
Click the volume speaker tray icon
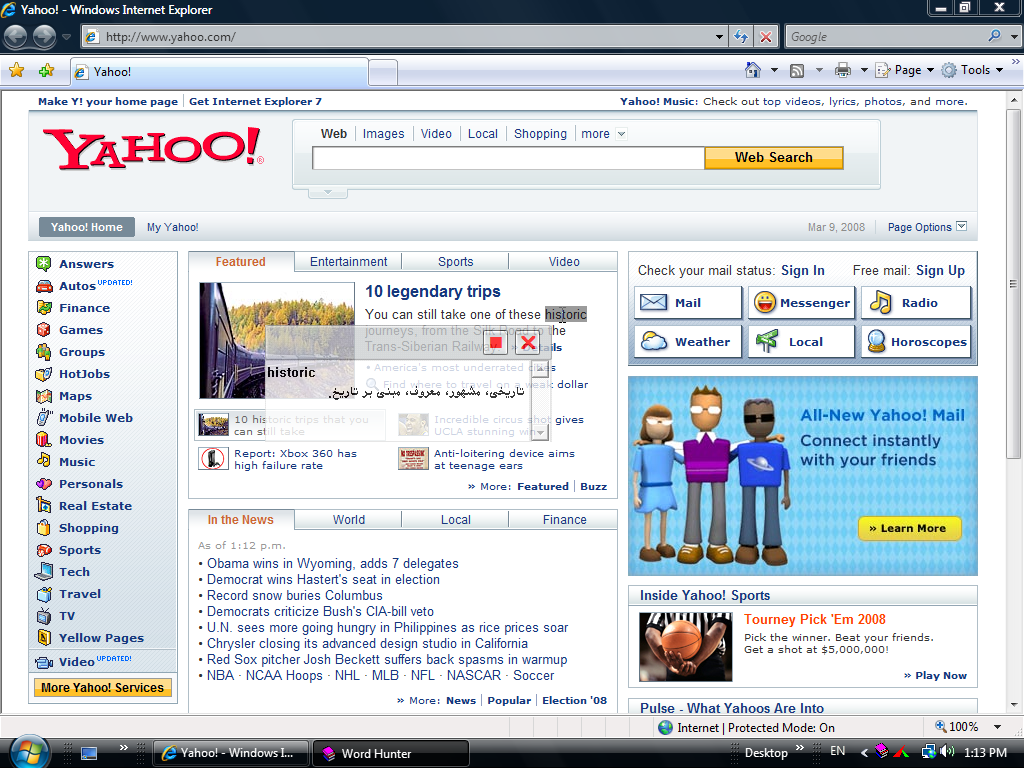click(x=947, y=752)
